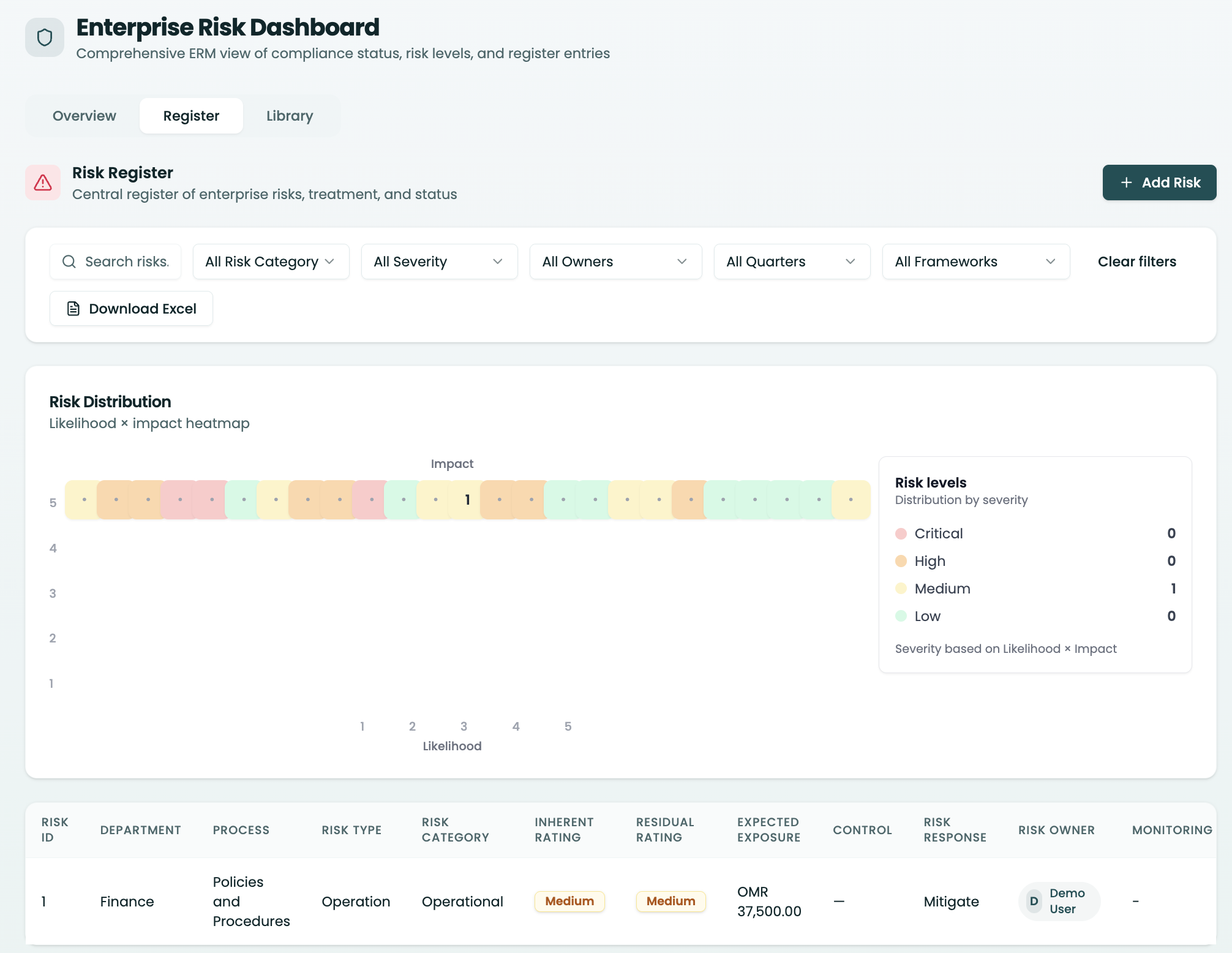Focus the Search risks field

pyautogui.click(x=115, y=262)
